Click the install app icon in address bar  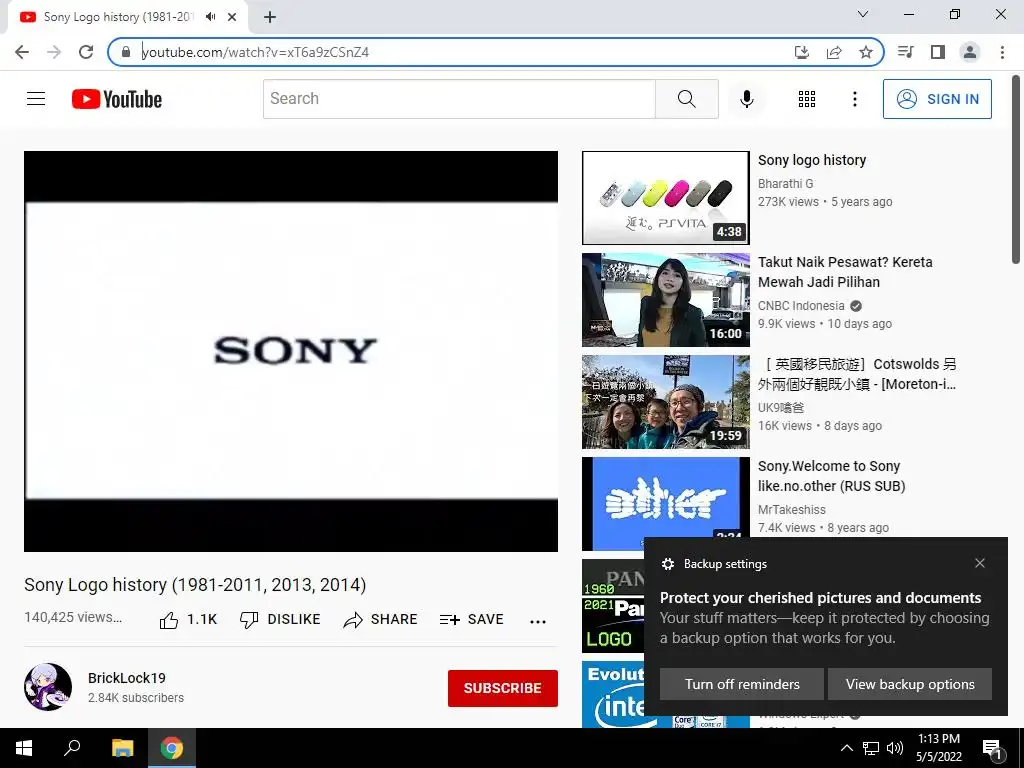801,52
